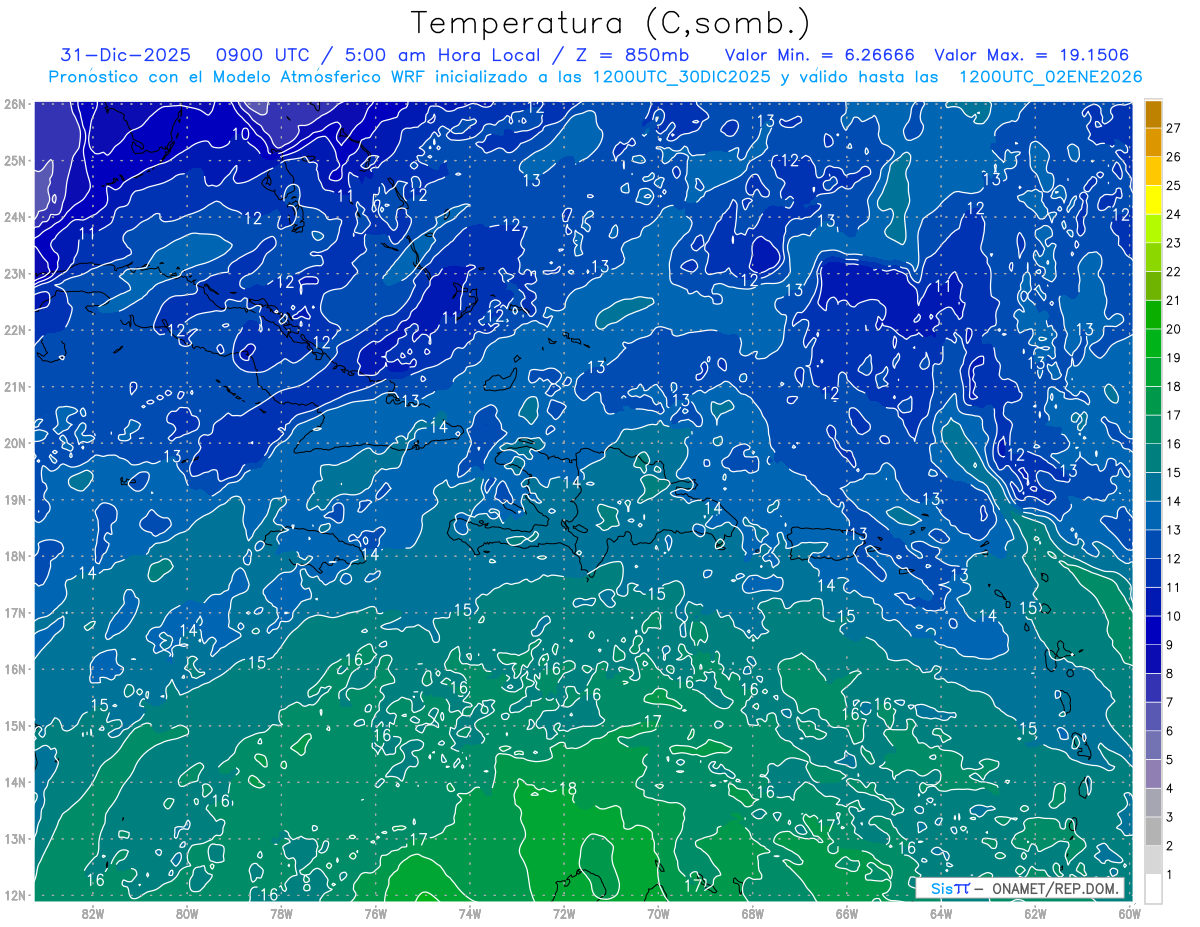Screen dimensions: 1200x927
Task: Click the '19N' latitude axis label
Action: (15, 500)
